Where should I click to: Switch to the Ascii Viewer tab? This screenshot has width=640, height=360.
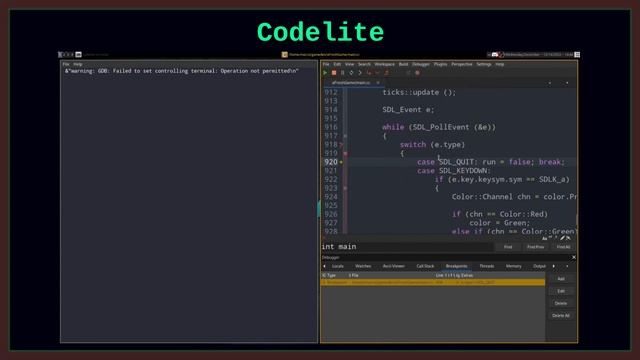(x=393, y=266)
